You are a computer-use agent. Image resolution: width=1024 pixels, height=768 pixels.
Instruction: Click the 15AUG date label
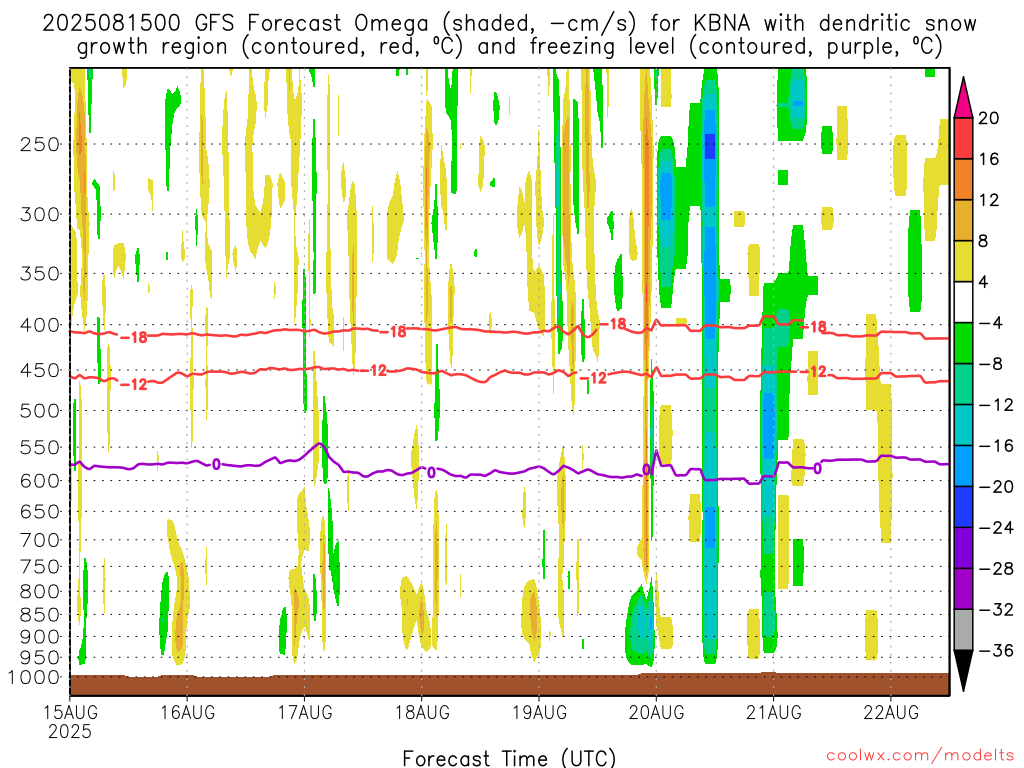(70, 712)
